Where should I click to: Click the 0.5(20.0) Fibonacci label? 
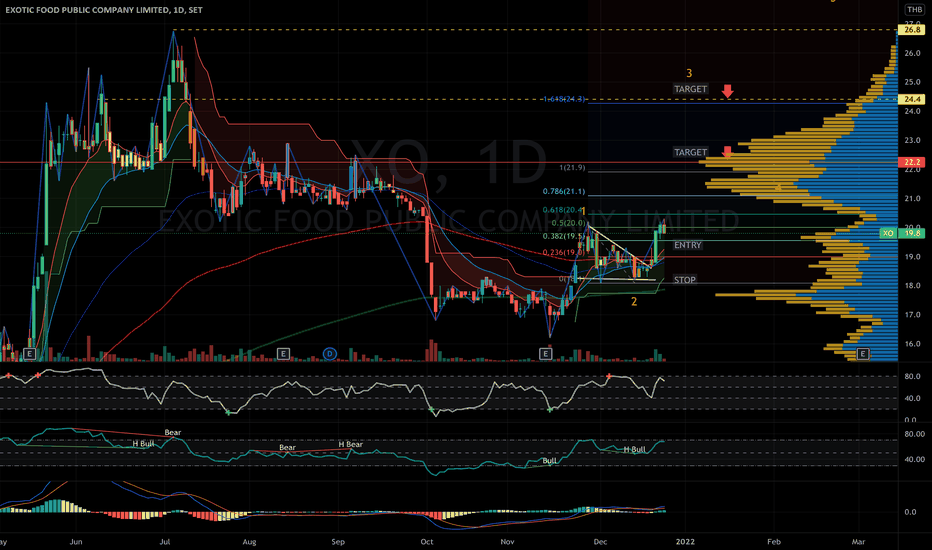pyautogui.click(x=568, y=223)
